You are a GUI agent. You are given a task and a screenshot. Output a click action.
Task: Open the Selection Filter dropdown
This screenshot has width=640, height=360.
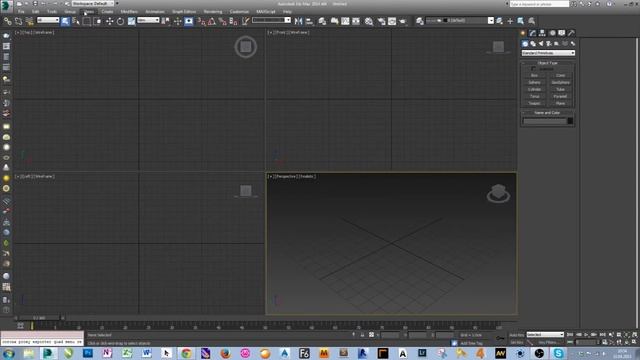coord(48,20)
